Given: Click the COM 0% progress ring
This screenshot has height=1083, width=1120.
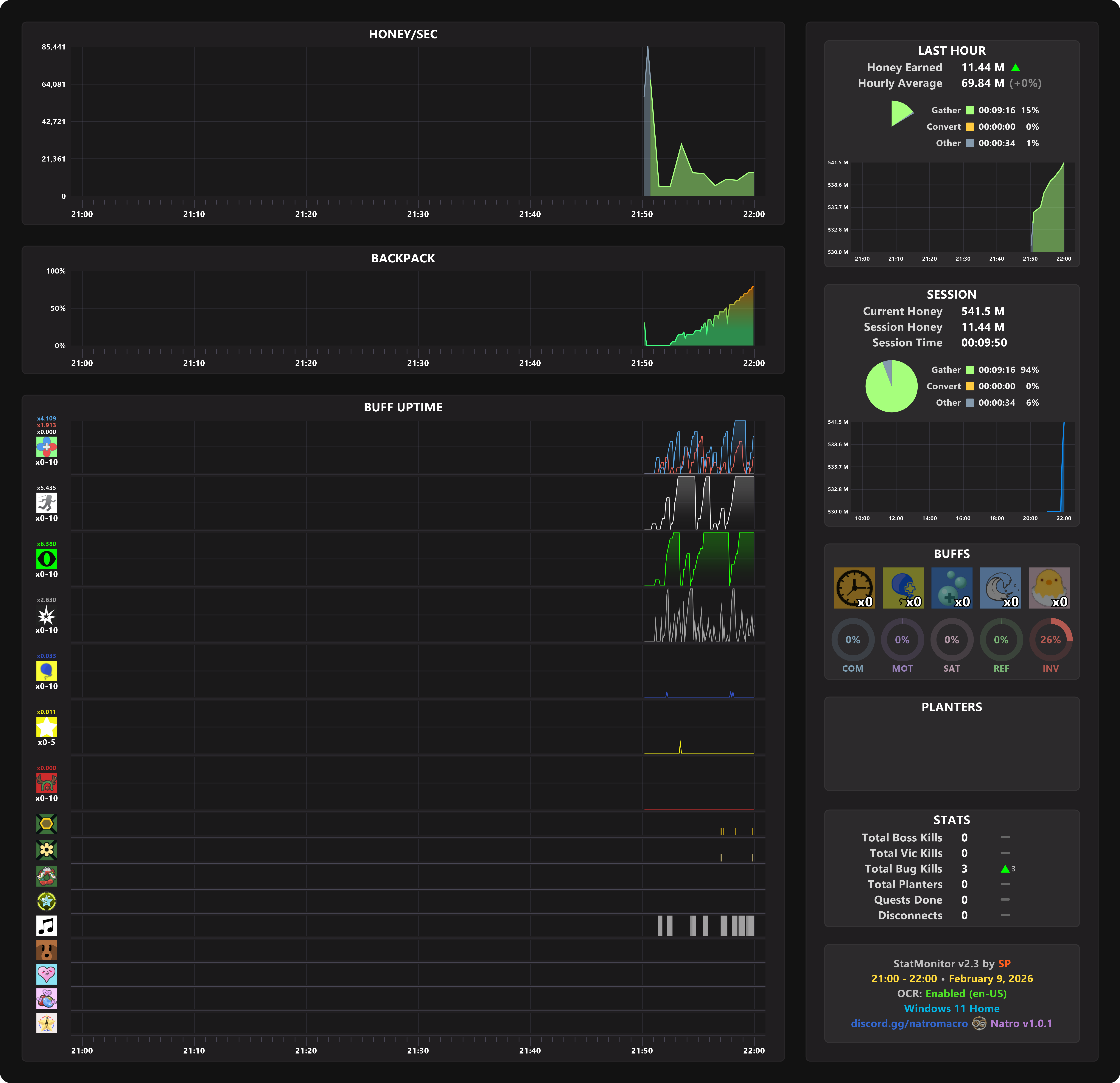Looking at the screenshot, I should [853, 640].
